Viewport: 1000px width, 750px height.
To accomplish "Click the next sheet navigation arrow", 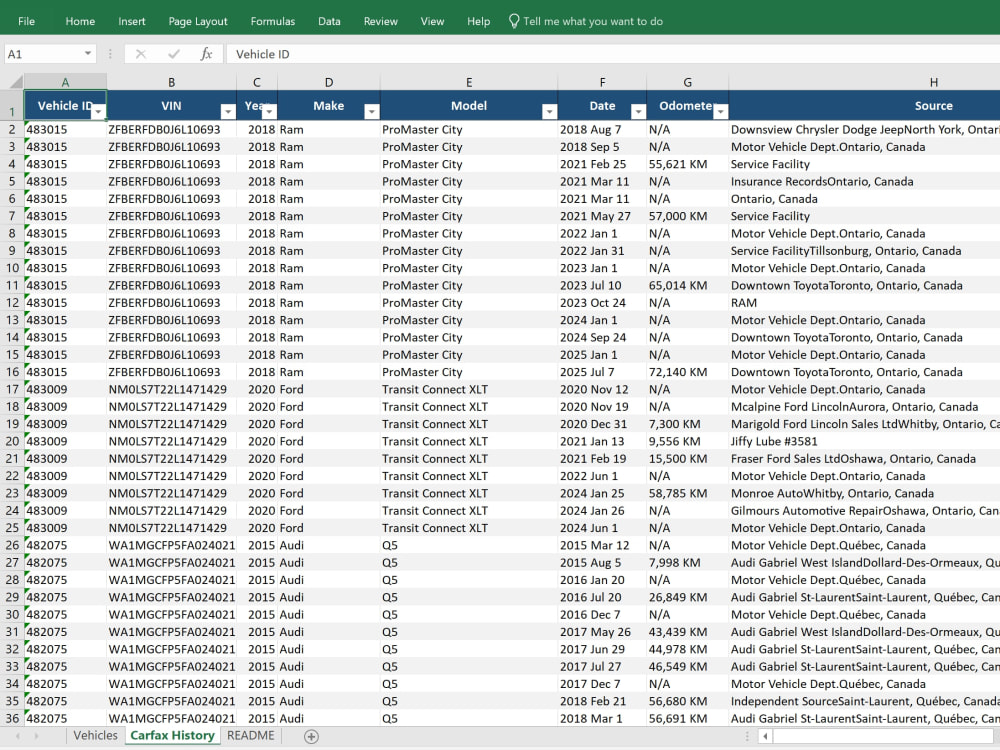I will point(36,737).
